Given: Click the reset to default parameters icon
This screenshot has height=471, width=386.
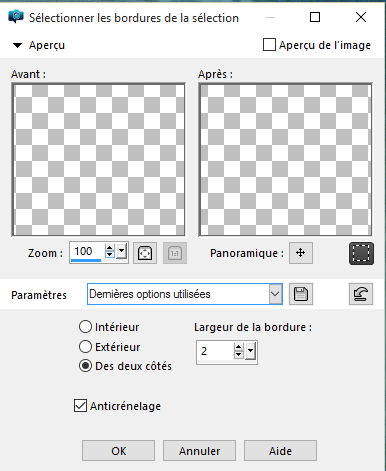Looking at the screenshot, I should pos(361,294).
